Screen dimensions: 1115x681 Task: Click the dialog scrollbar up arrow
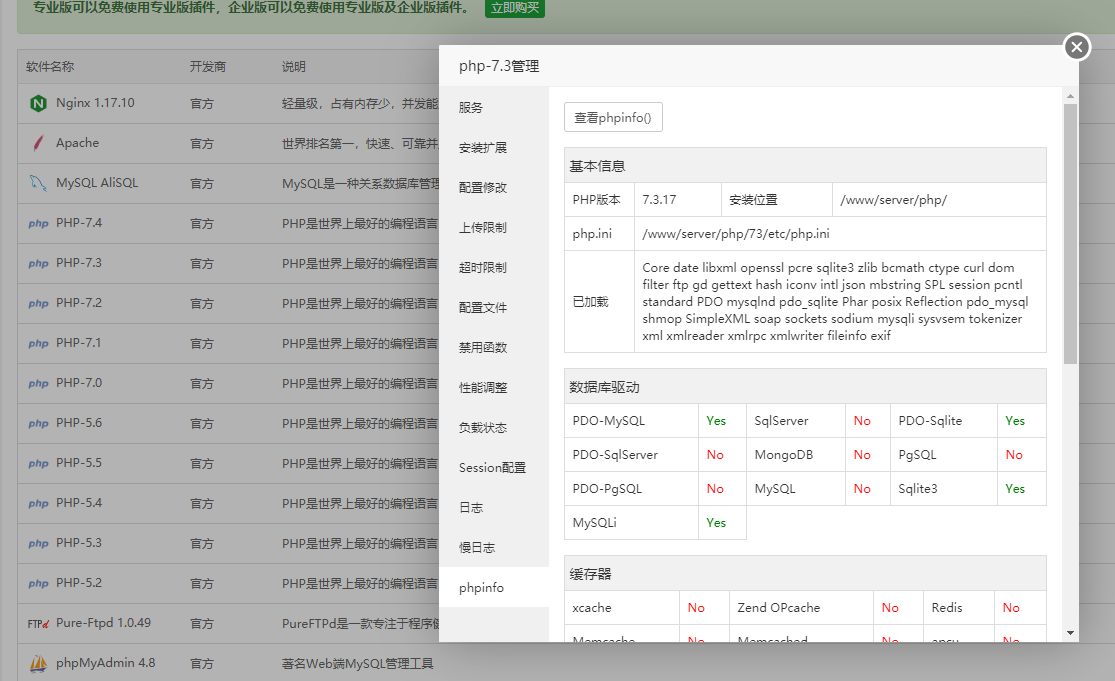[1070, 95]
